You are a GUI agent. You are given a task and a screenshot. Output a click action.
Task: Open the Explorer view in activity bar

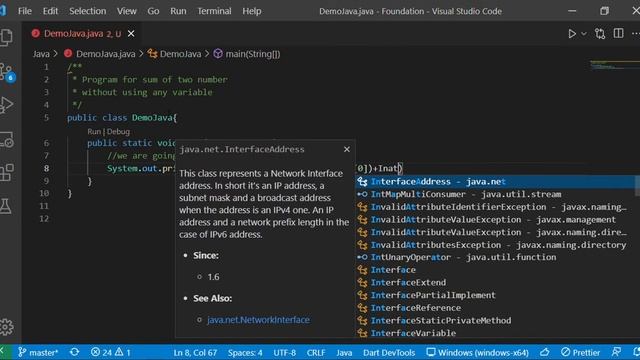pos(7,38)
